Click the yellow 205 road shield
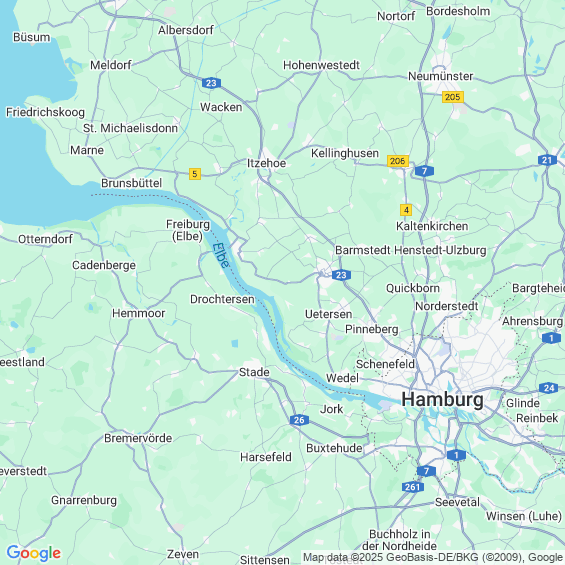This screenshot has width=565, height=565. coord(453,97)
